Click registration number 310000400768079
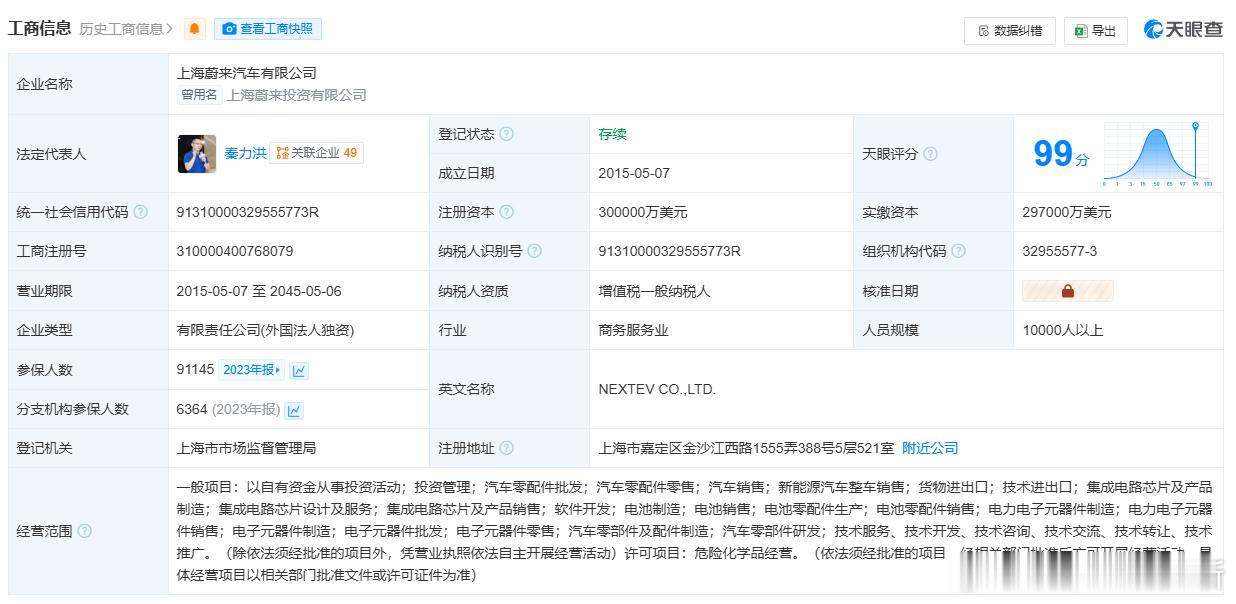Viewport: 1236px width, 604px height. click(235, 251)
